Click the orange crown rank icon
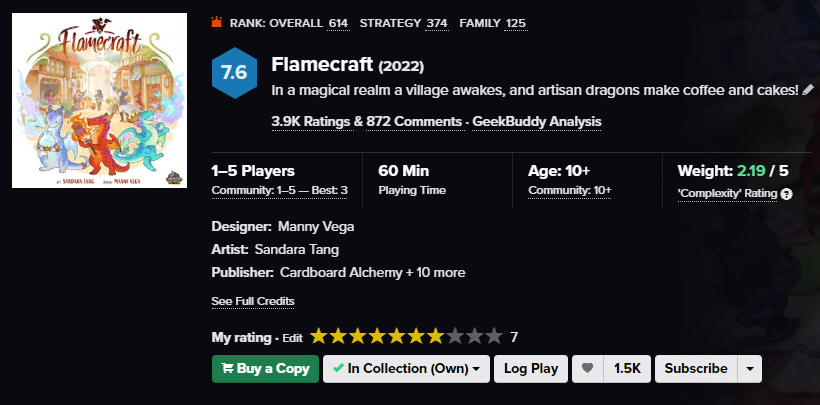 click(x=217, y=22)
